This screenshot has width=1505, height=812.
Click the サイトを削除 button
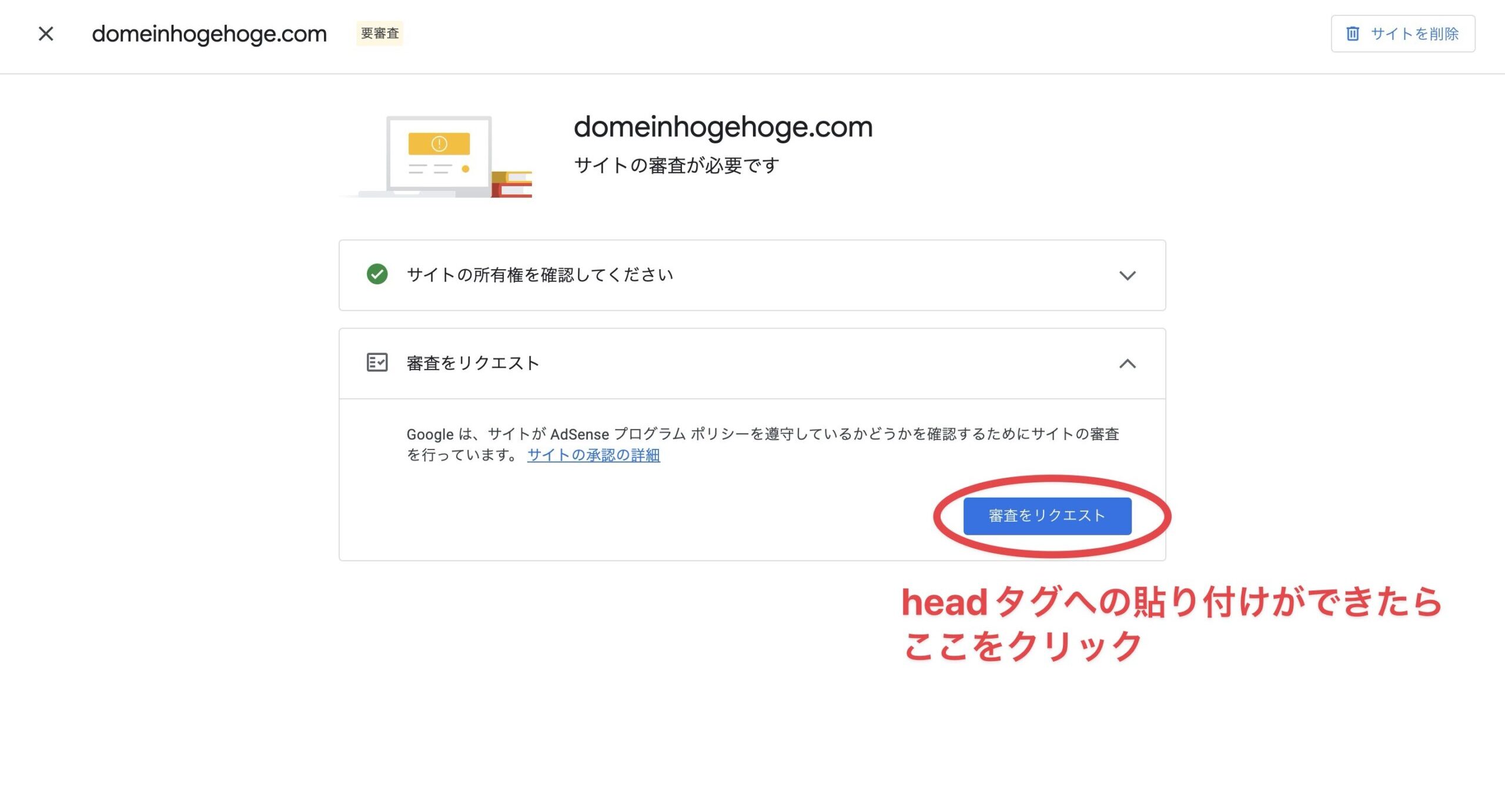[x=1403, y=33]
